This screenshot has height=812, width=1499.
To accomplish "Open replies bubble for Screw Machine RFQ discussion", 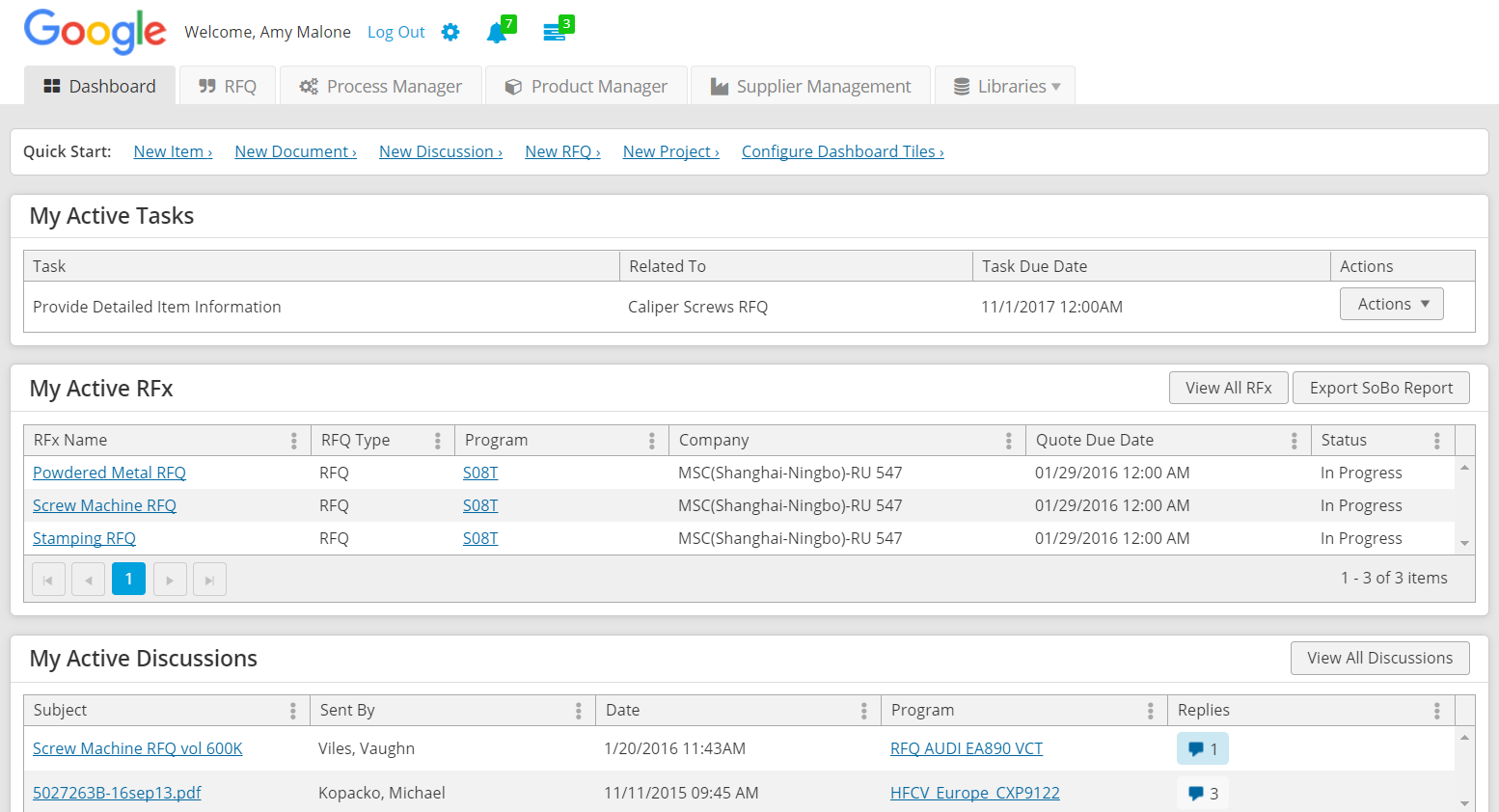I will 1202,748.
